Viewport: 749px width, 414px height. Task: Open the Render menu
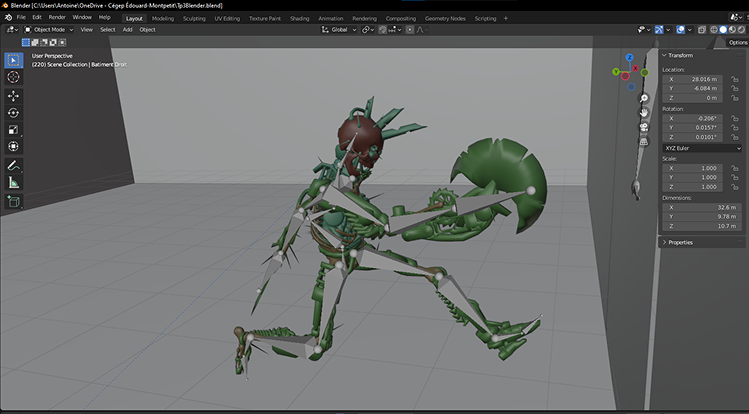57,18
